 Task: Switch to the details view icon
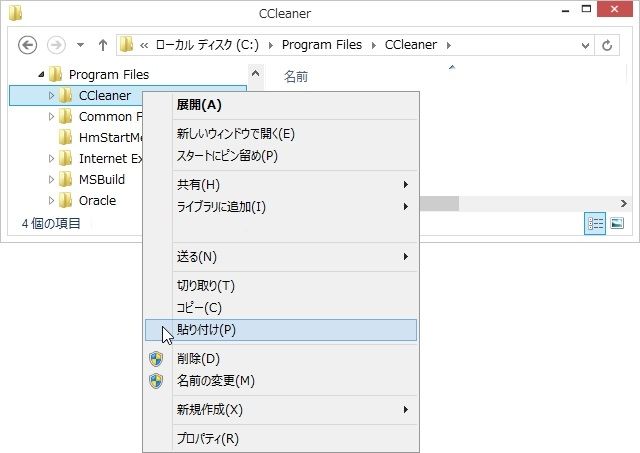coord(595,224)
